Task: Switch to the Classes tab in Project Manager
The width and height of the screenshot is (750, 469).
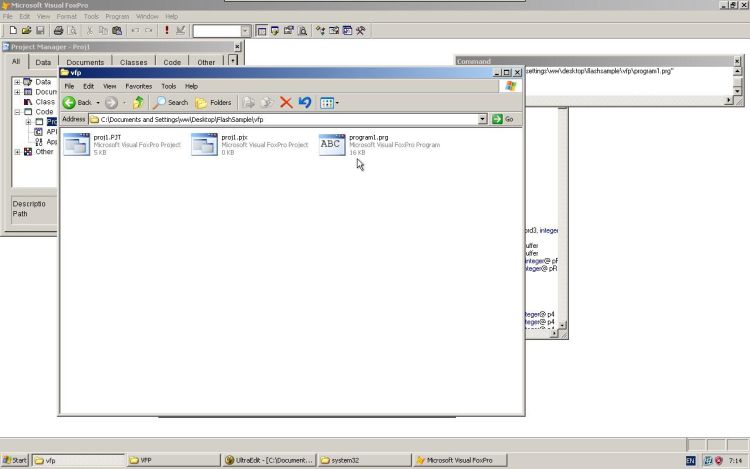Action: click(133, 62)
